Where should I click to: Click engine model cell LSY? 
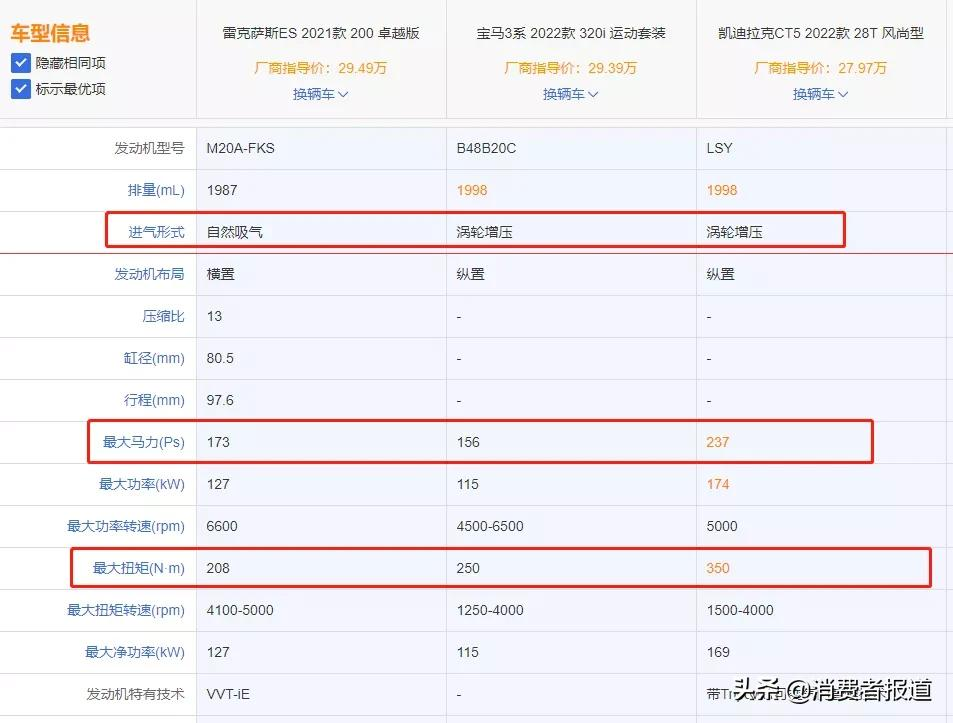tap(720, 148)
